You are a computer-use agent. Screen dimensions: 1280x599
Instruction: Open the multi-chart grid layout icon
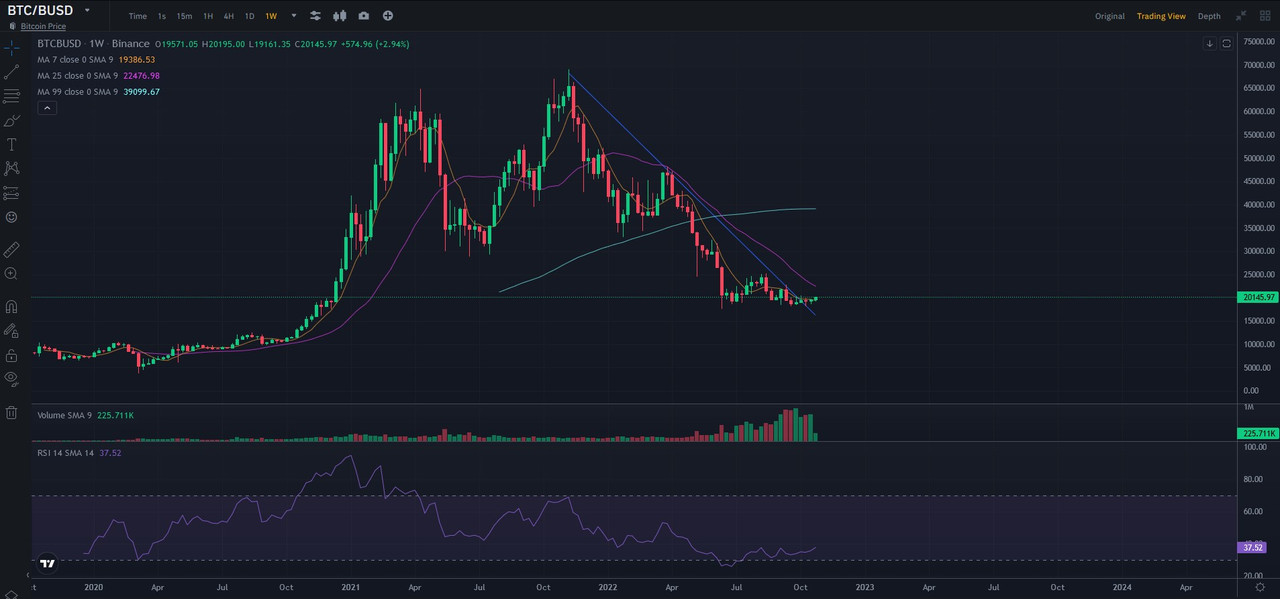pyautogui.click(x=1263, y=16)
